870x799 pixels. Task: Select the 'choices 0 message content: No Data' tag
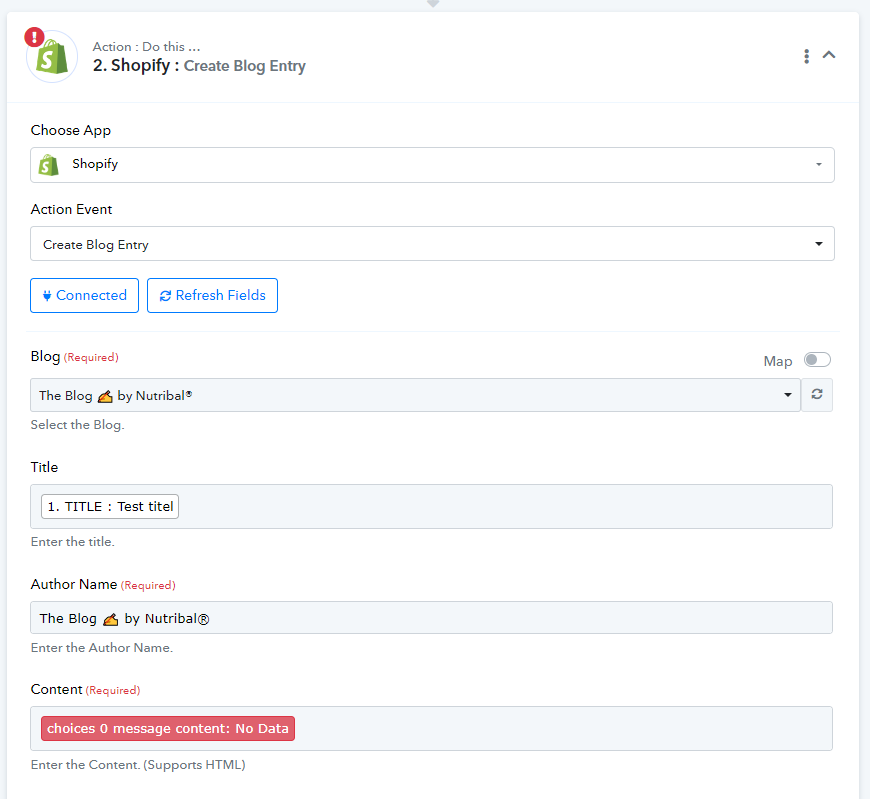coord(168,729)
